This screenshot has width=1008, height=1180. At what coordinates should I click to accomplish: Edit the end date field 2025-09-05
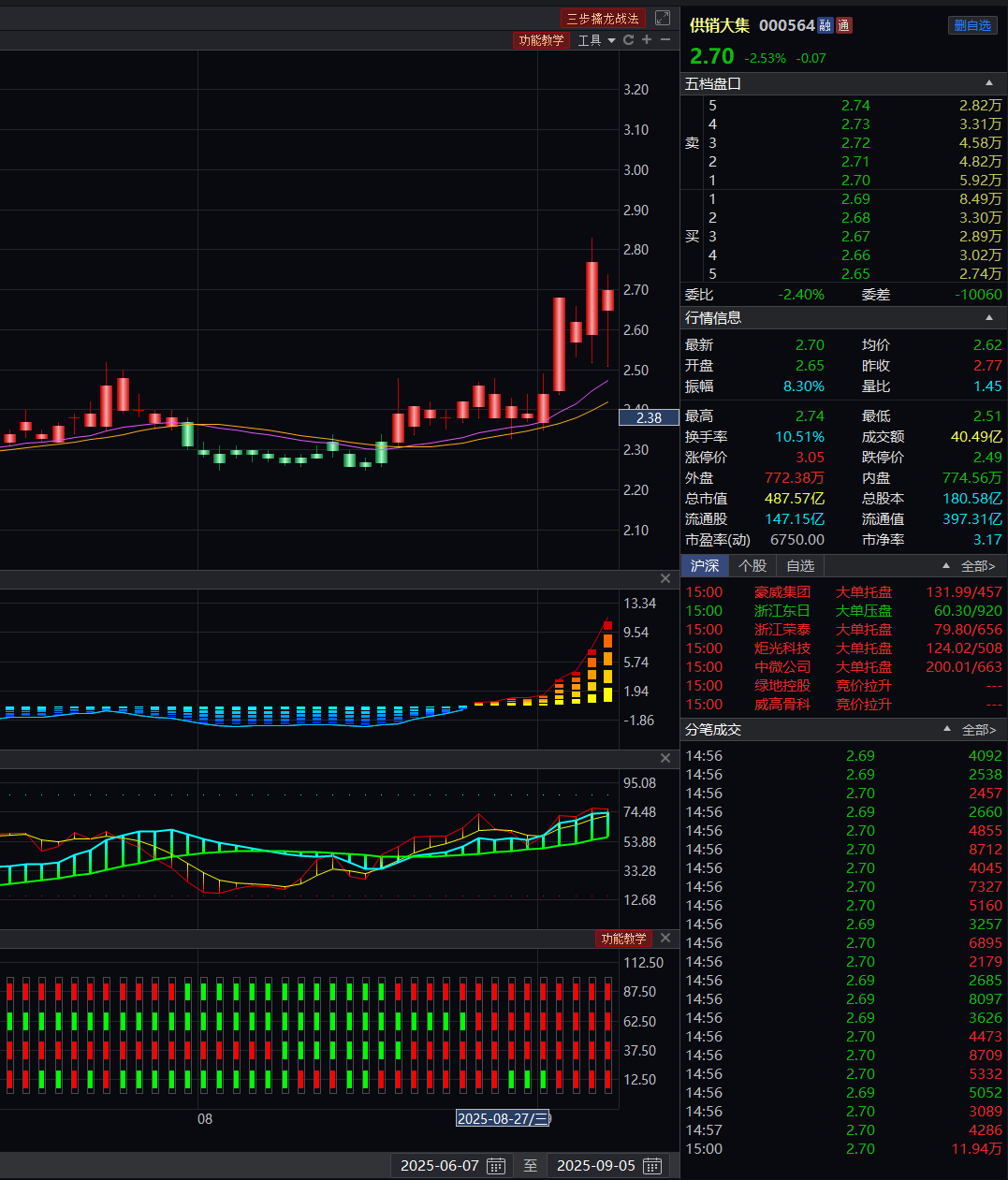coord(596,1166)
